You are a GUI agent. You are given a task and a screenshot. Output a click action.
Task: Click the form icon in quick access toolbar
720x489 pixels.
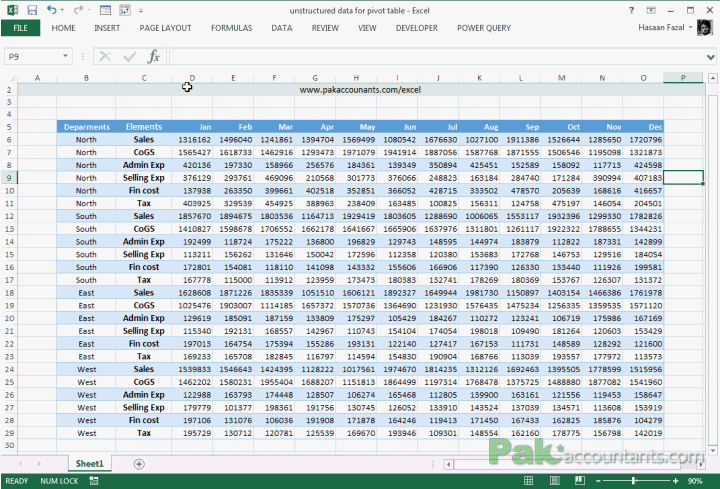[105, 10]
